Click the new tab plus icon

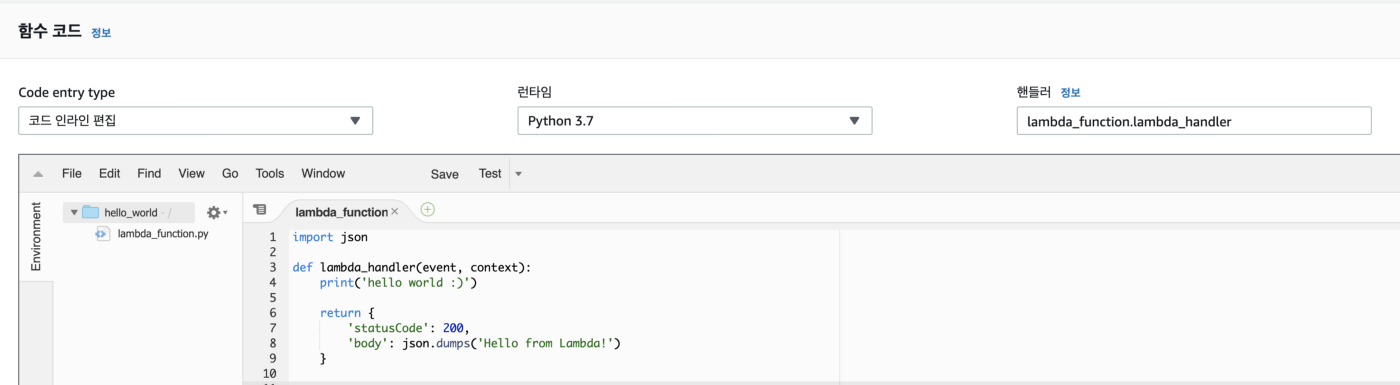click(x=428, y=209)
